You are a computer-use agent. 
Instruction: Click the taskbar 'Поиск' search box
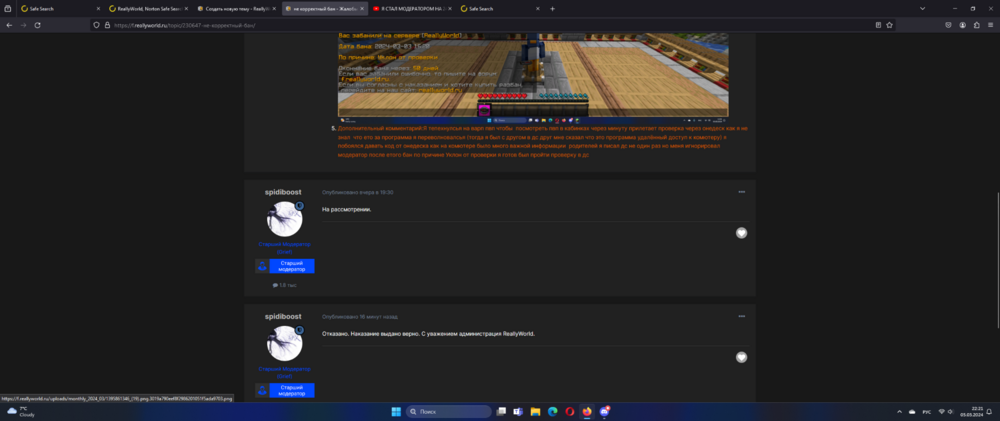[x=449, y=411]
